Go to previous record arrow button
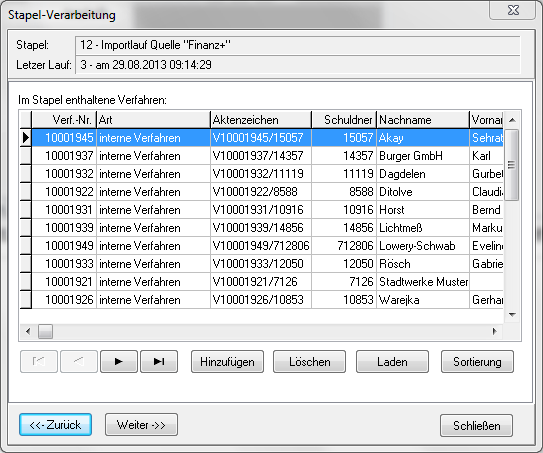Screen dimensions: 543x453 point(79,362)
